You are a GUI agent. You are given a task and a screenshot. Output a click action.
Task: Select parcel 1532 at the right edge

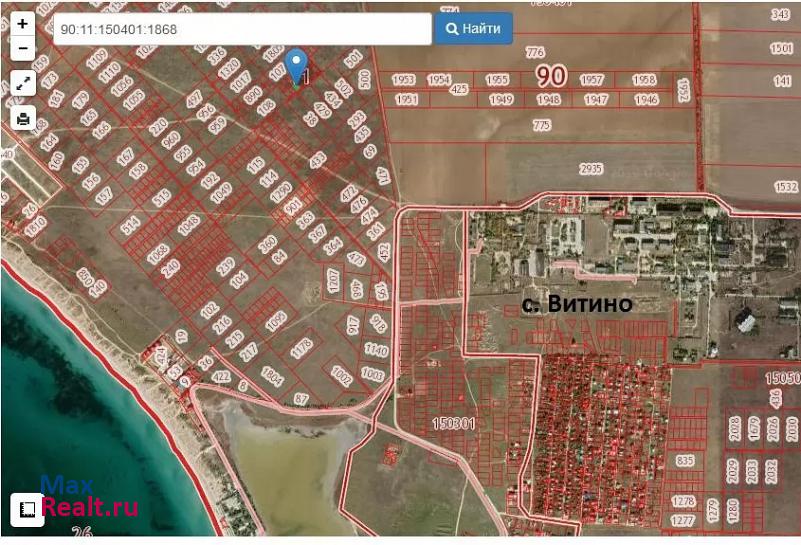coord(786,186)
